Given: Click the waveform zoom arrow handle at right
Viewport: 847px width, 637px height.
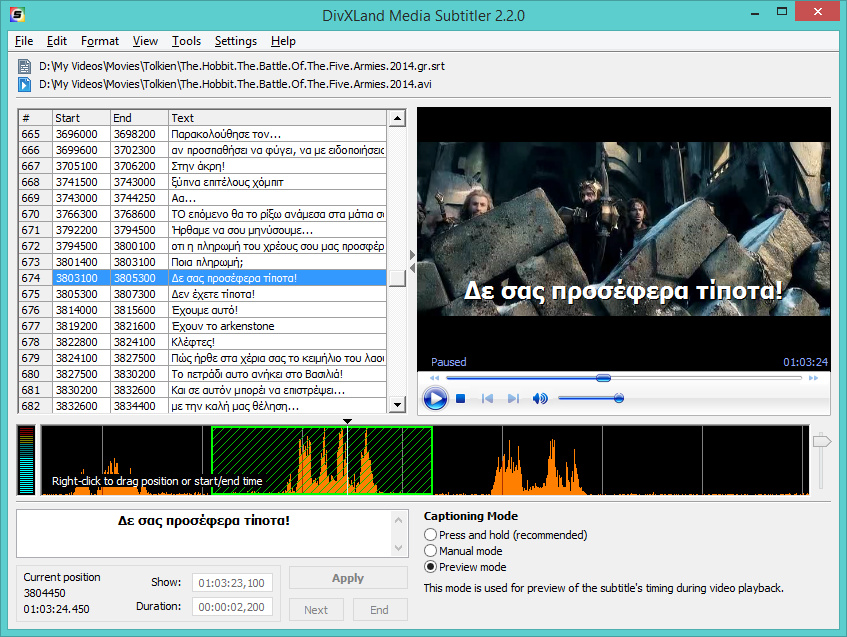Looking at the screenshot, I should click(821, 441).
